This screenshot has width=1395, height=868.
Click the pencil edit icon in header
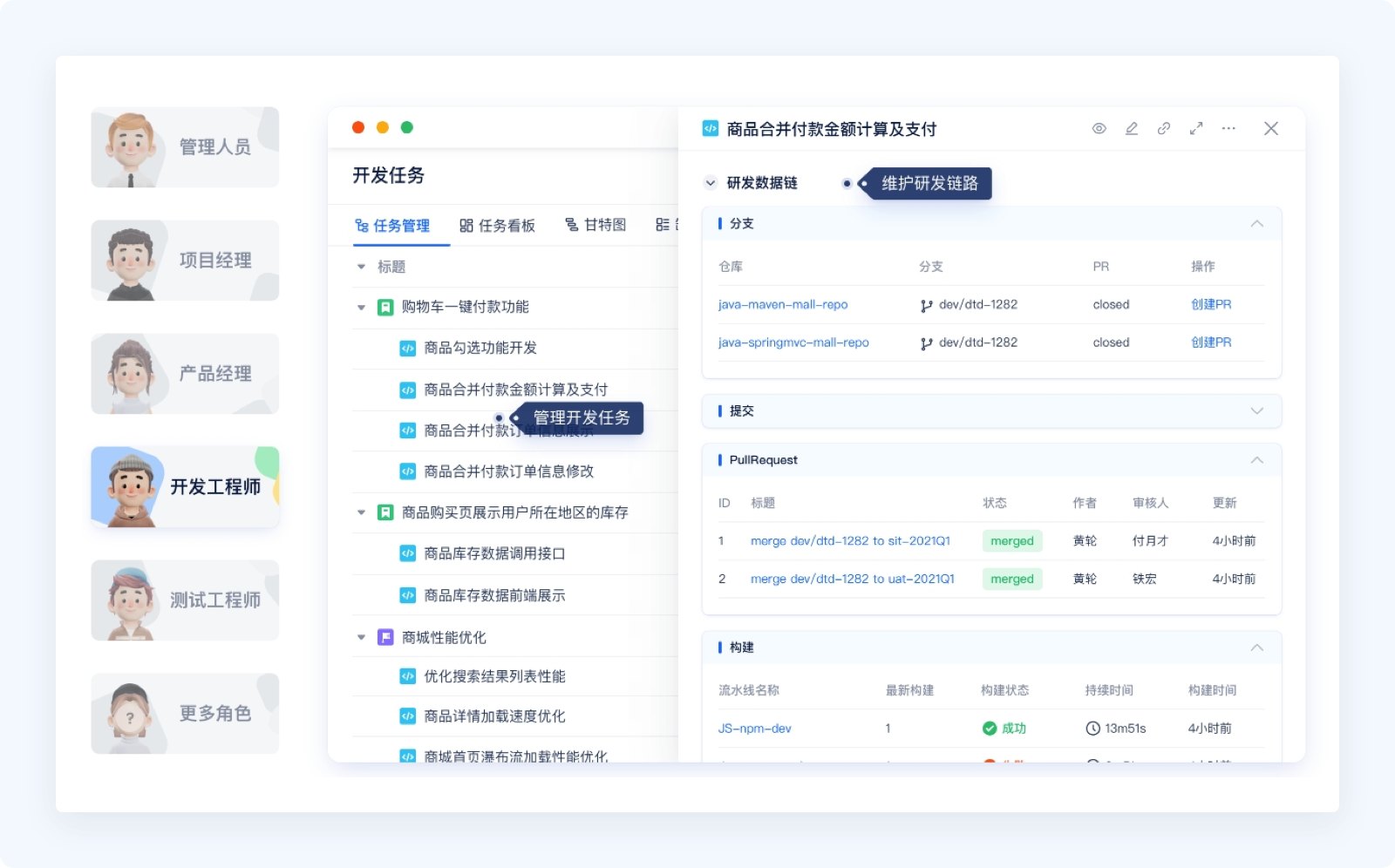pyautogui.click(x=1131, y=129)
